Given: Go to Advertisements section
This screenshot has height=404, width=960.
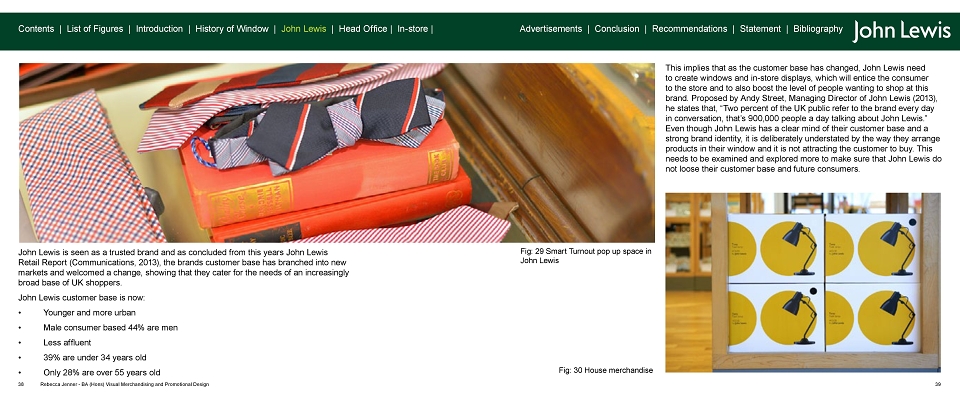Looking at the screenshot, I should click(x=550, y=29).
